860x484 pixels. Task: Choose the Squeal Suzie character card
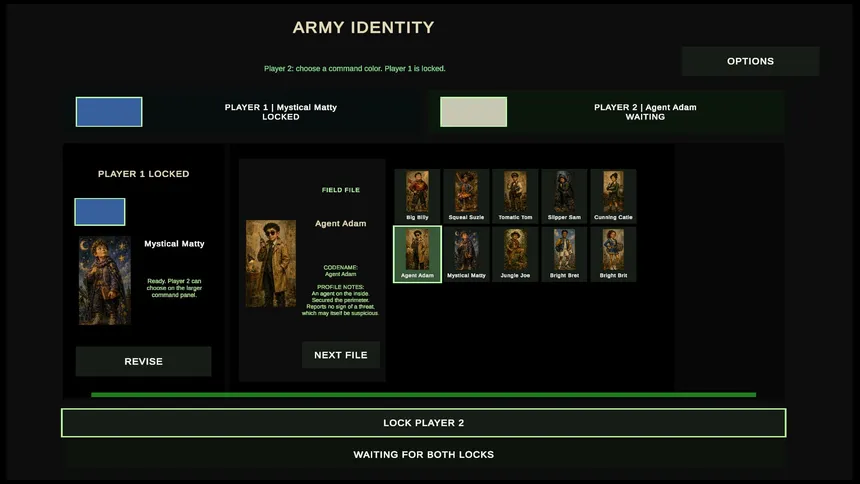click(x=466, y=196)
